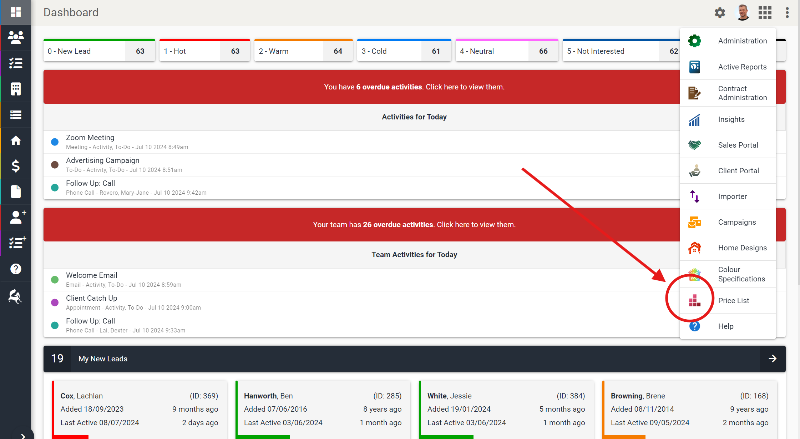Click the My New Leads header
The image size is (800, 439).
click(414, 359)
